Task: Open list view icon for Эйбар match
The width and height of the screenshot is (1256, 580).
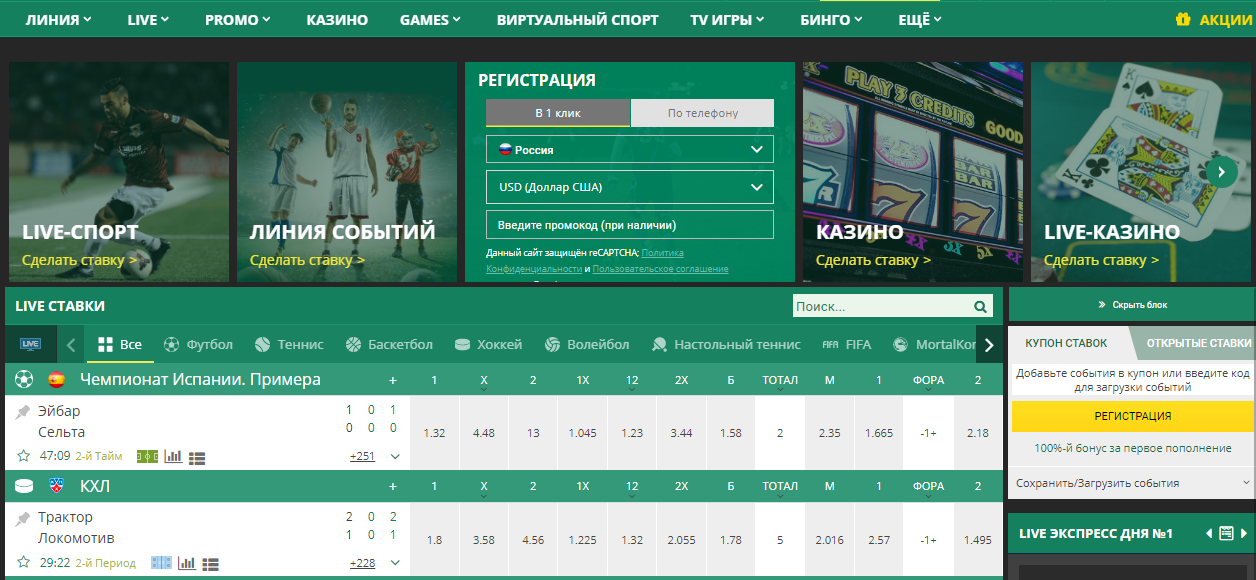Action: click(197, 457)
